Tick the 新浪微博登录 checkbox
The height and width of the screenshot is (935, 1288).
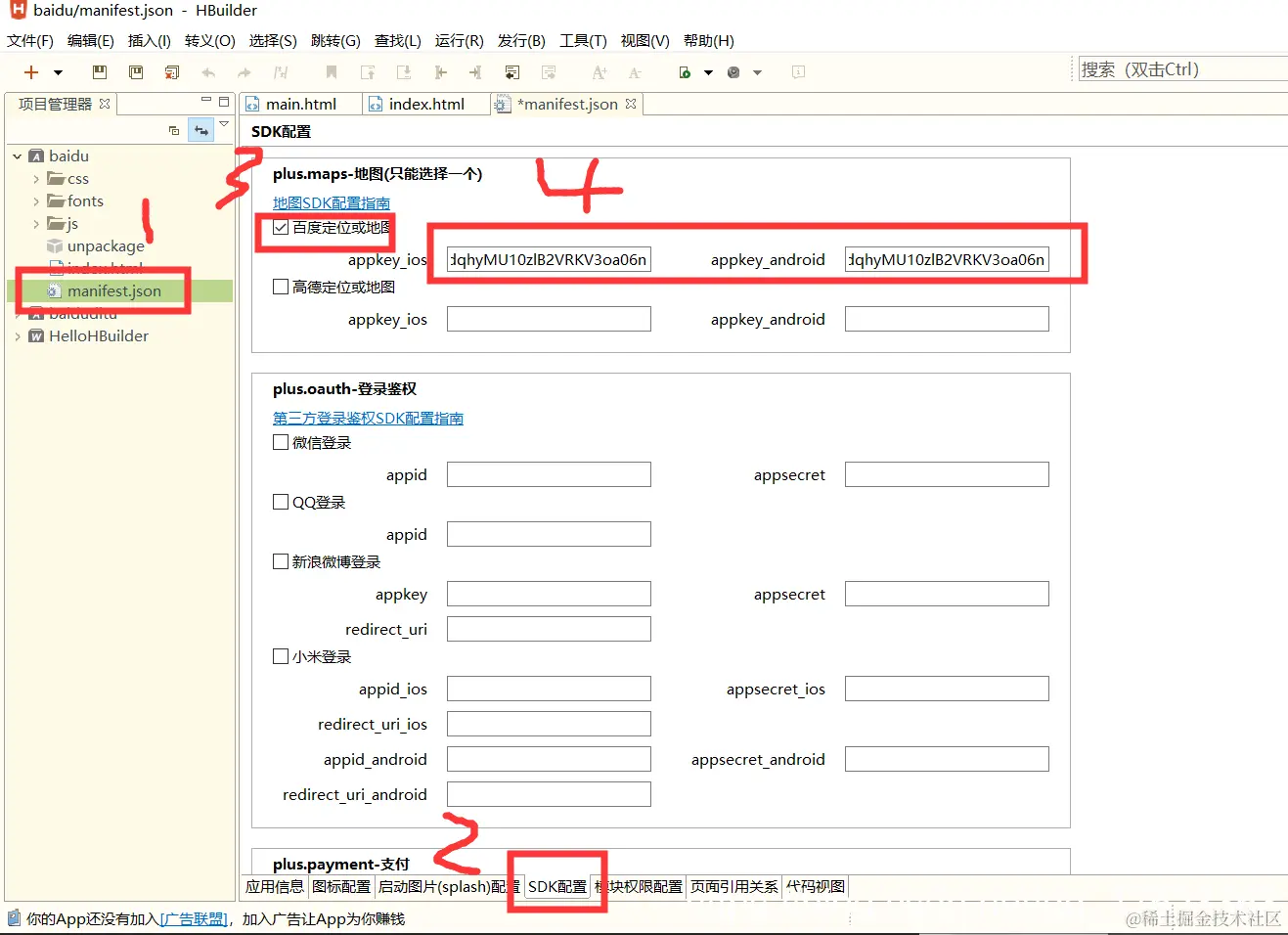click(x=281, y=561)
